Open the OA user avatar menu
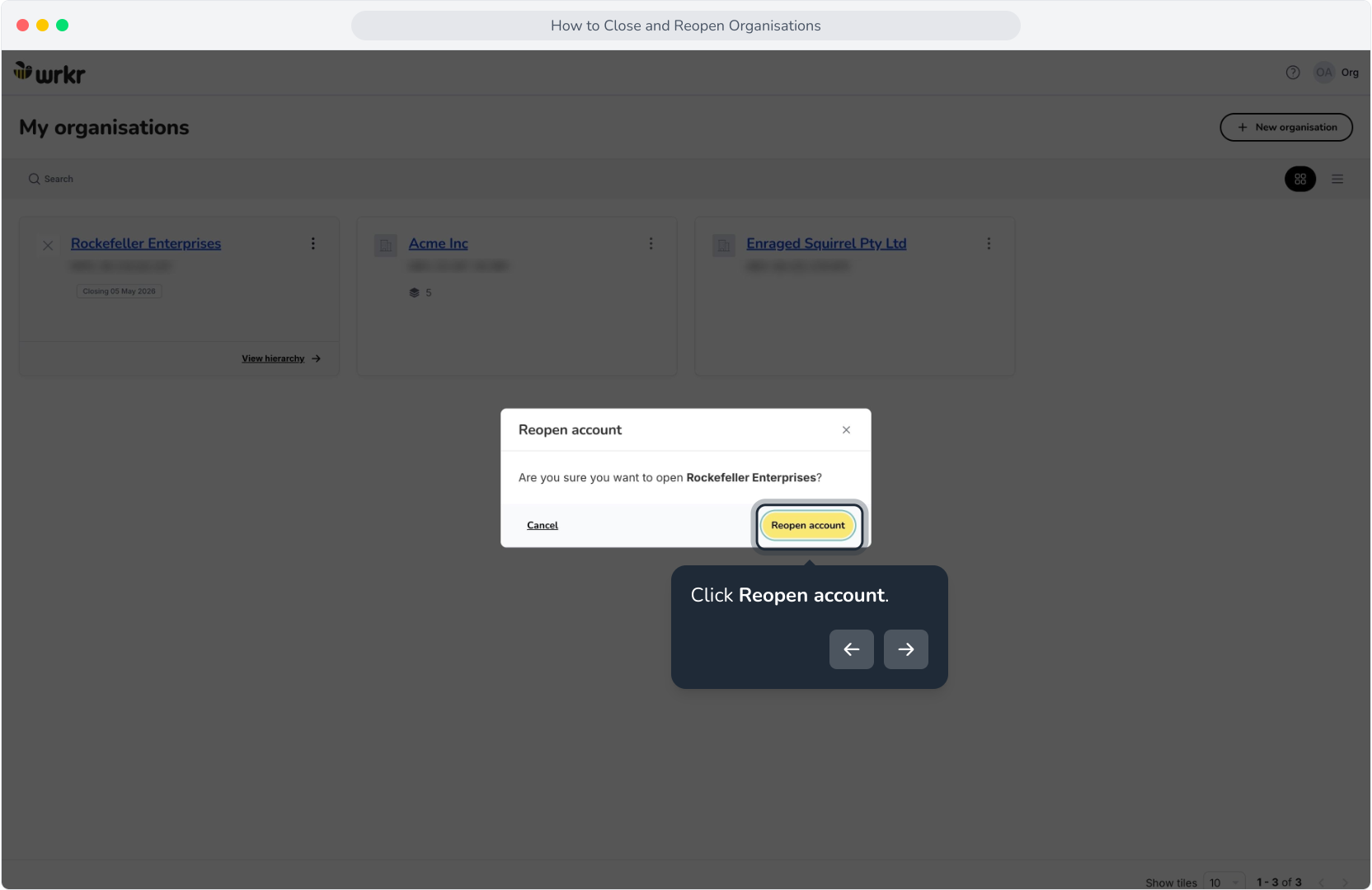Viewport: 1372px width, 890px height. [x=1324, y=73]
